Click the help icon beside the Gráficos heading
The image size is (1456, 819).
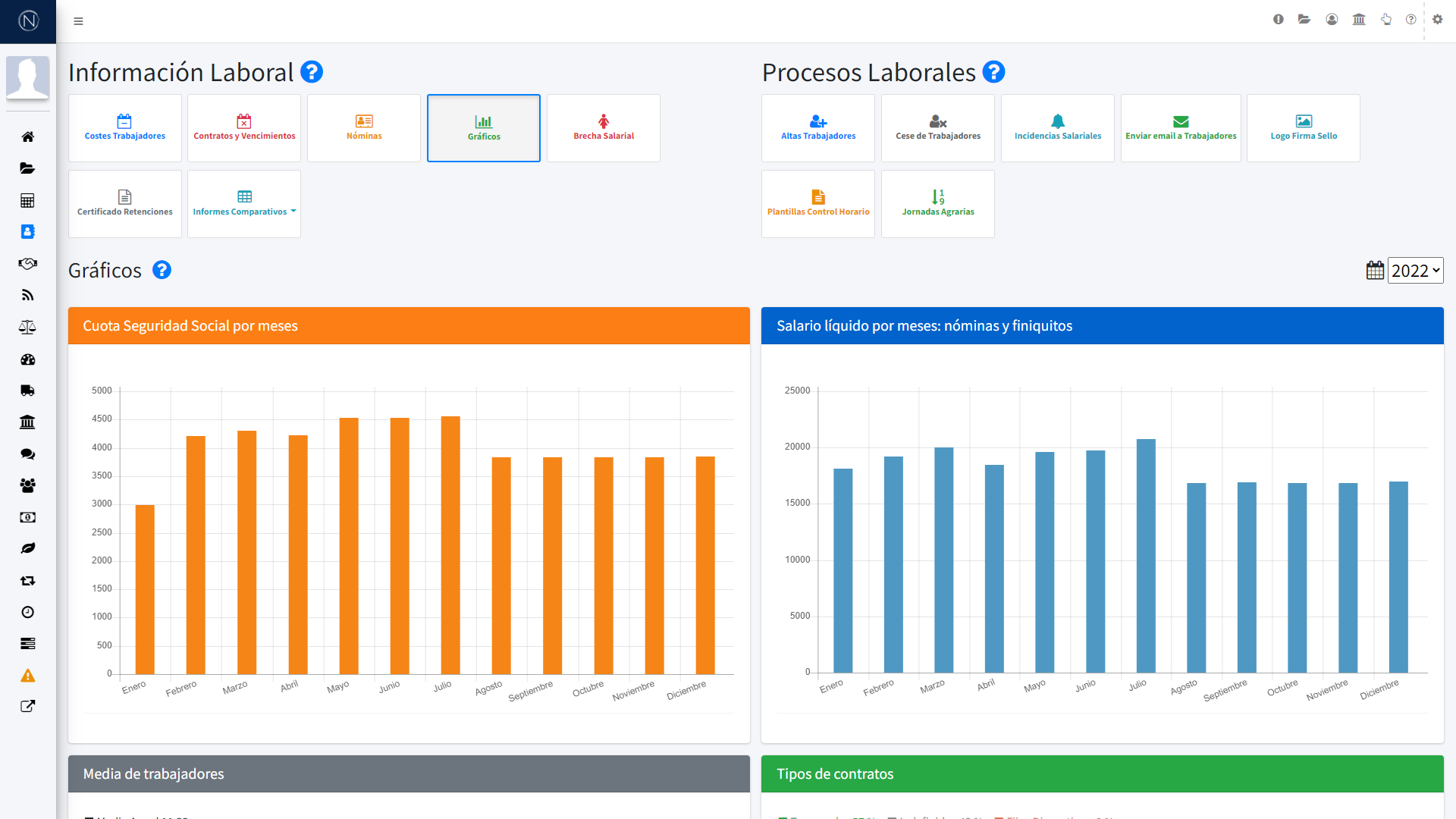pos(162,270)
